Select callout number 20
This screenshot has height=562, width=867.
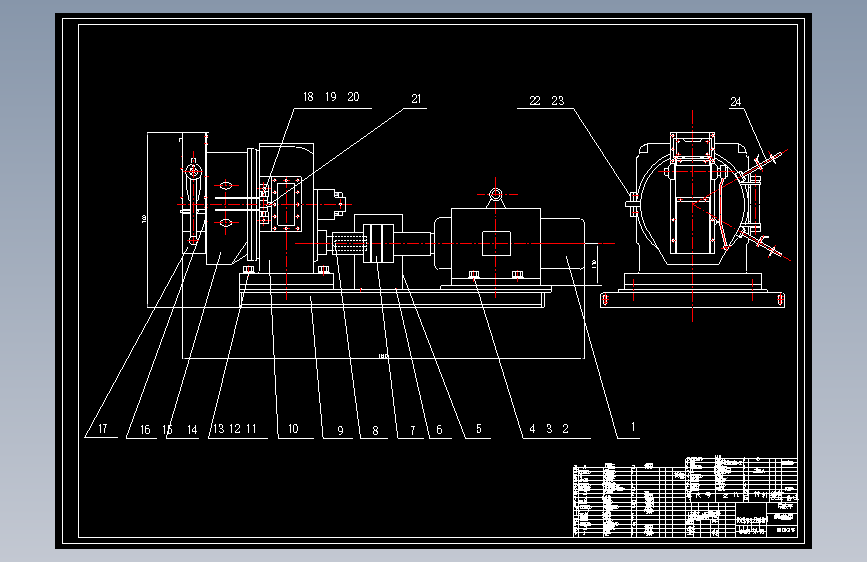click(x=353, y=97)
